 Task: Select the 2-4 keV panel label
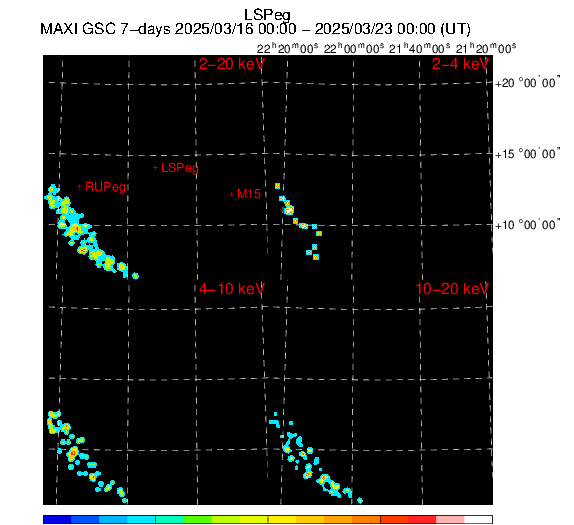tap(460, 64)
